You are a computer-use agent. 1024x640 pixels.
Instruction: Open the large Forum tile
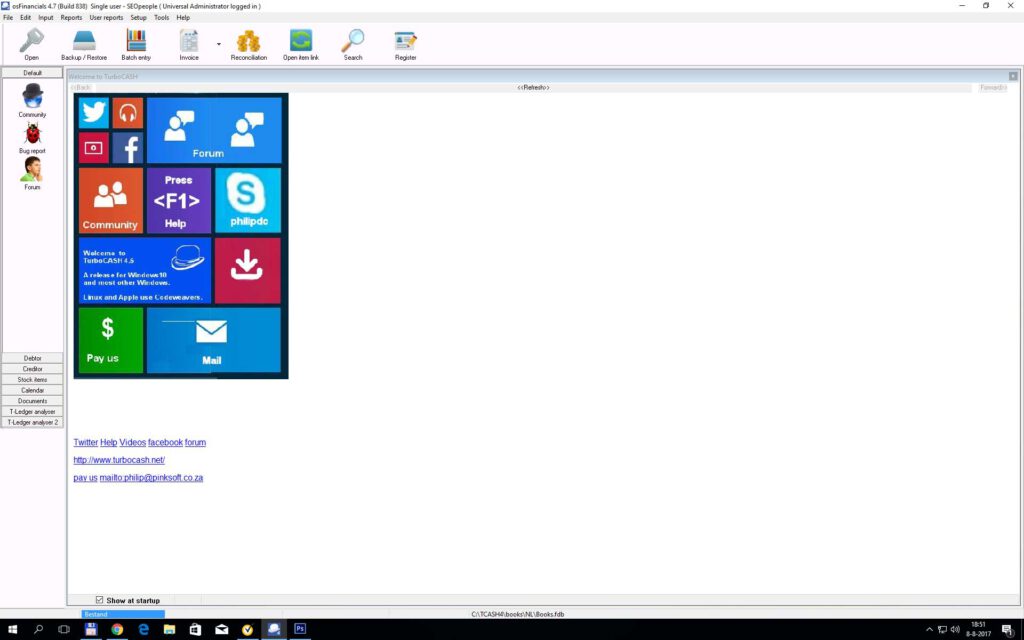pos(214,130)
